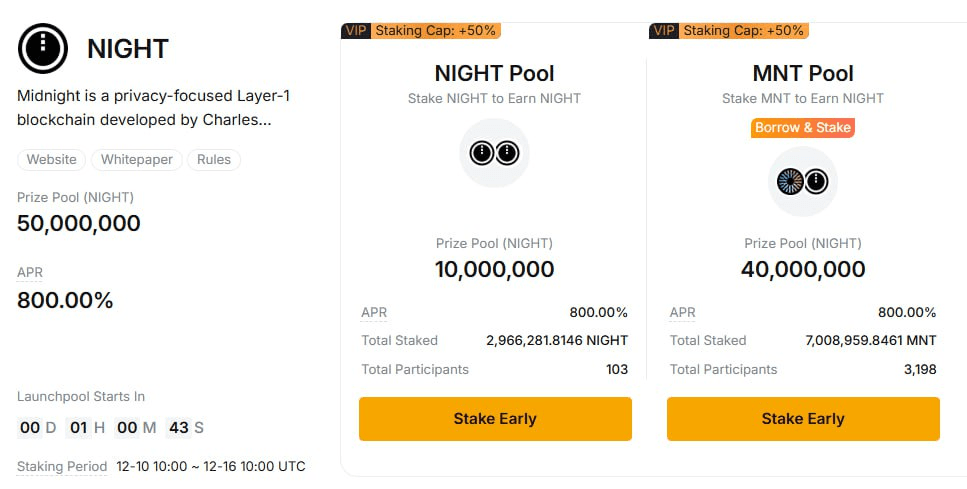Click the MNT Pool title
The image size is (967, 489).
(x=802, y=73)
